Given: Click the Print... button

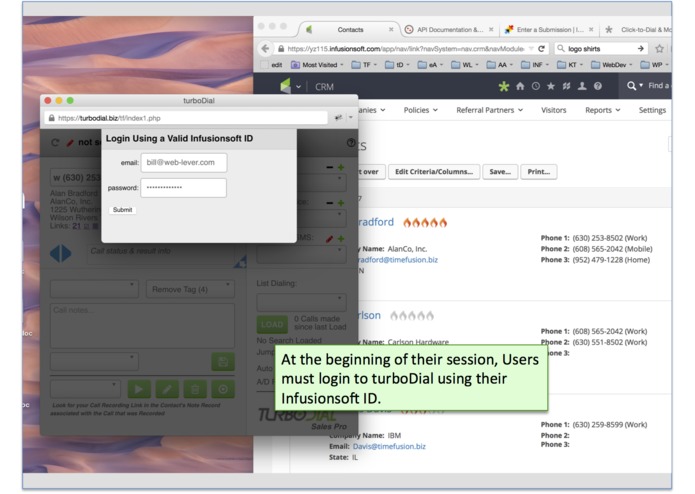Looking at the screenshot, I should point(539,172).
